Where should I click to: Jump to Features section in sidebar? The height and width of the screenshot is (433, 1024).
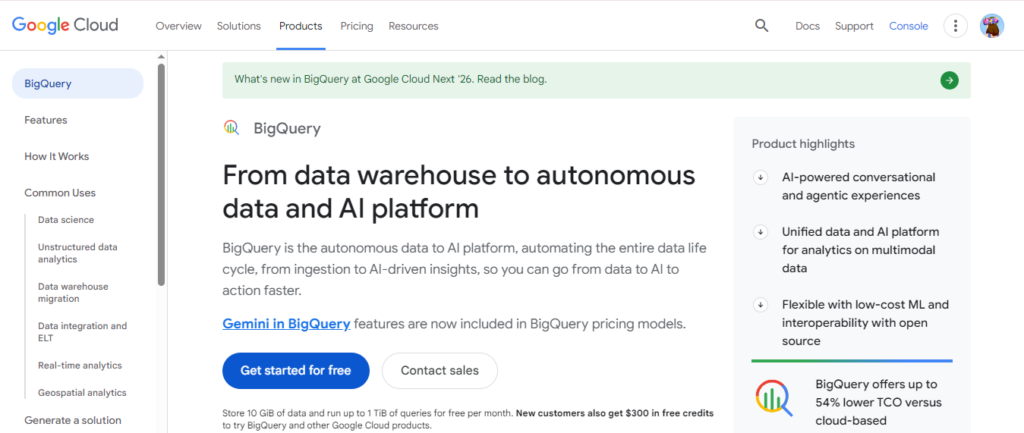point(46,120)
